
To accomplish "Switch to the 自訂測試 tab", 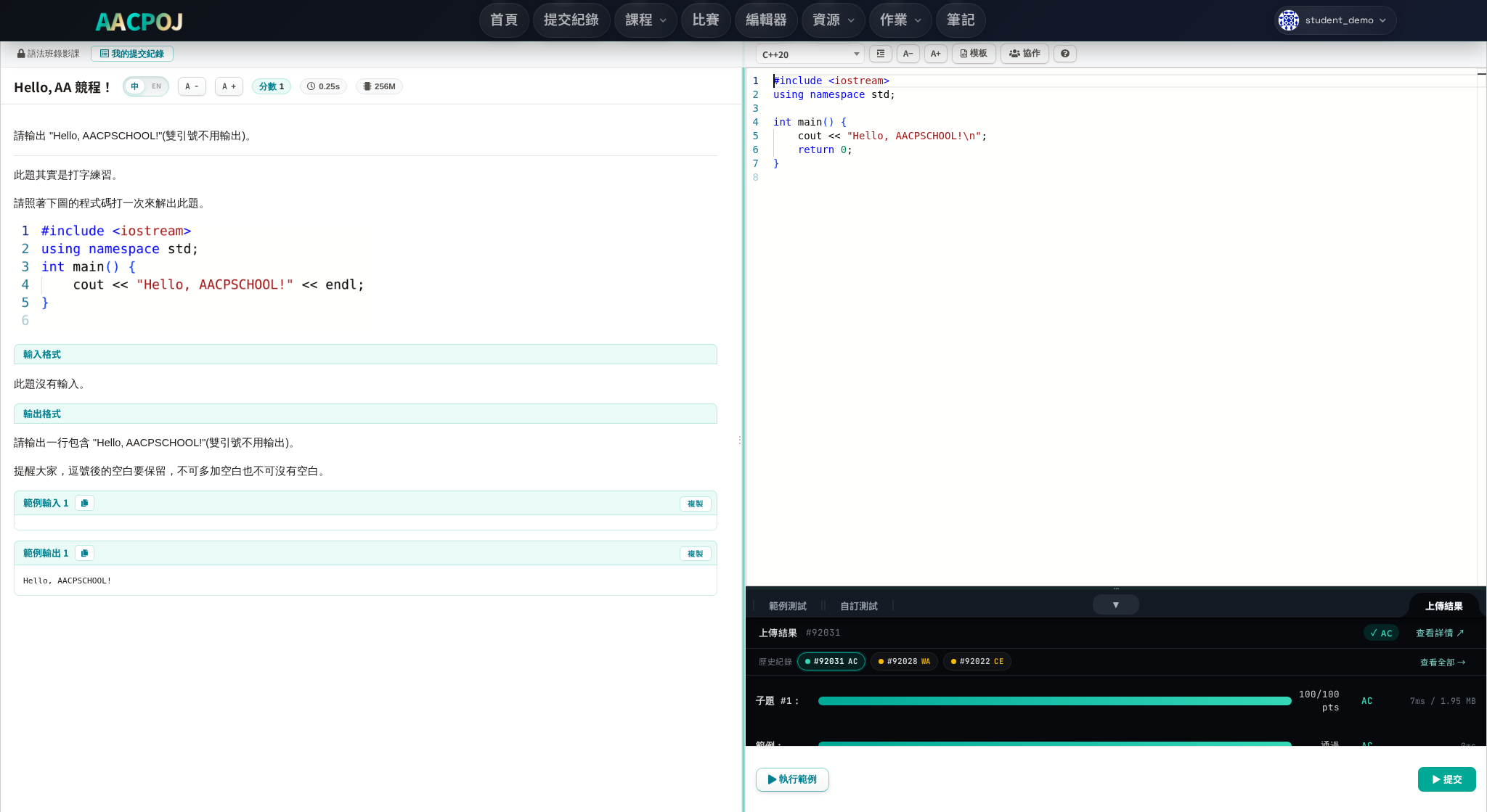I will pos(858,606).
